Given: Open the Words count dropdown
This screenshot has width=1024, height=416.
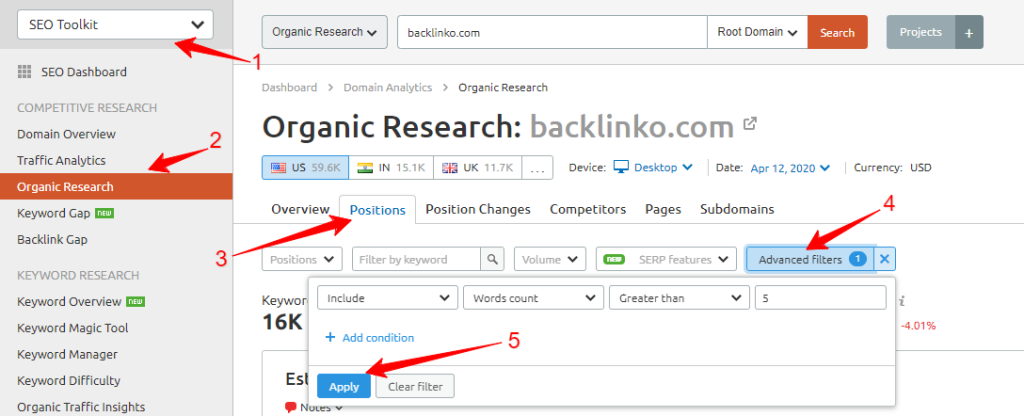Looking at the screenshot, I should click(x=533, y=298).
